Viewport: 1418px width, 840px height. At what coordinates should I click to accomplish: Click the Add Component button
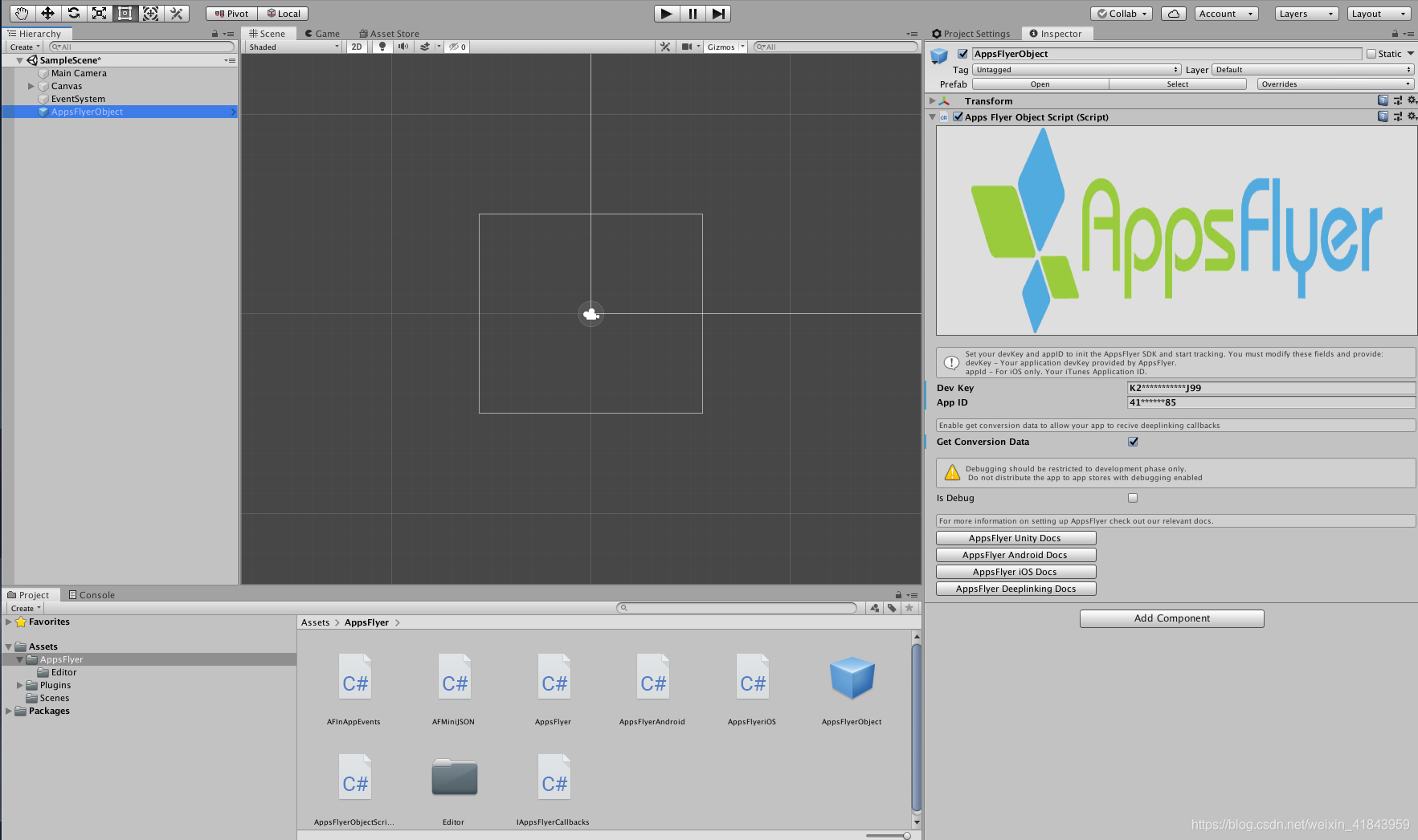1171,618
